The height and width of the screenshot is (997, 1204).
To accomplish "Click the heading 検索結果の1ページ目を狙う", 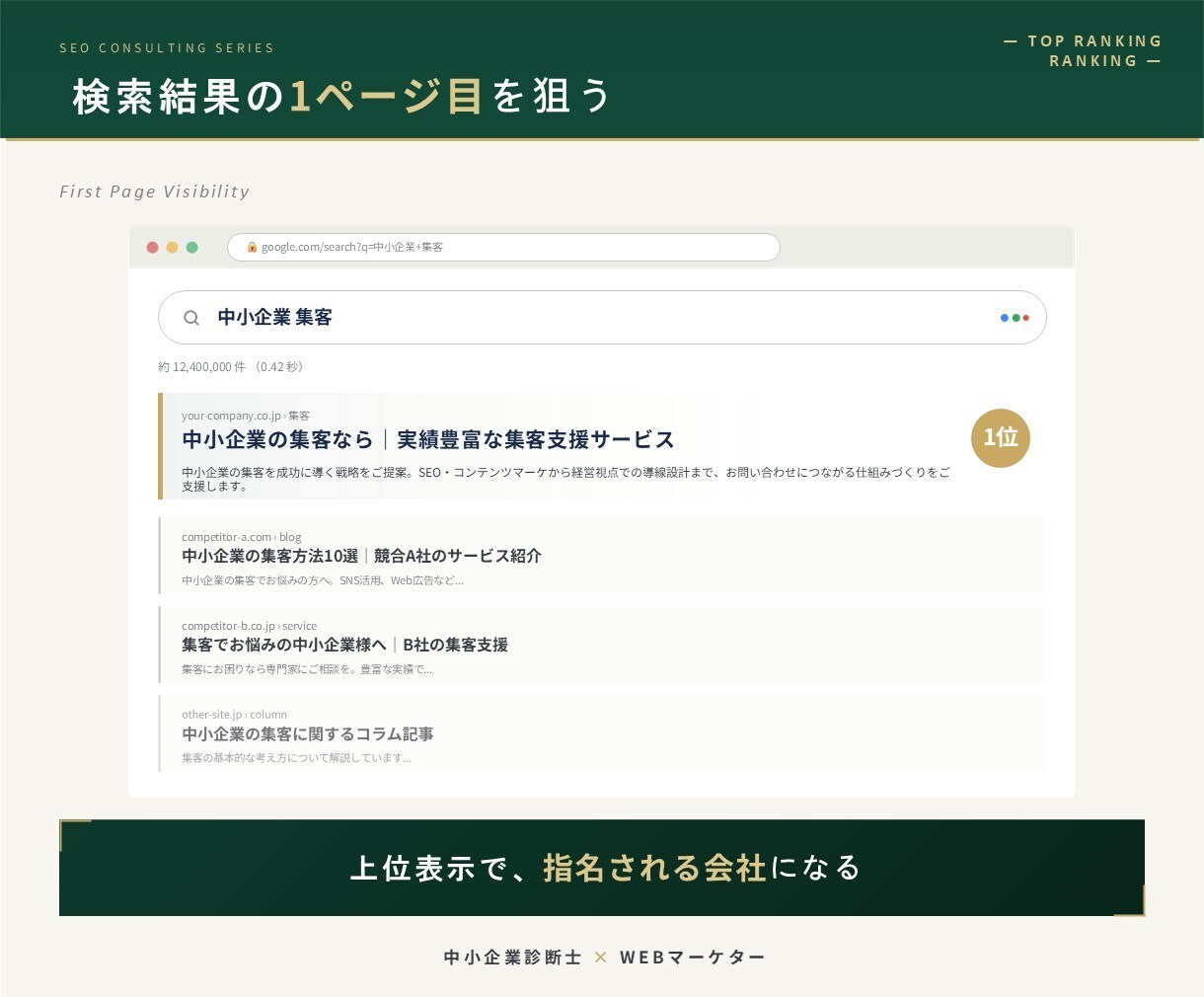I will pyautogui.click(x=342, y=97).
